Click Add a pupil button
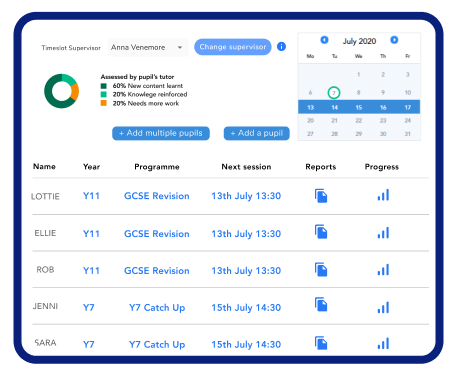 point(257,133)
